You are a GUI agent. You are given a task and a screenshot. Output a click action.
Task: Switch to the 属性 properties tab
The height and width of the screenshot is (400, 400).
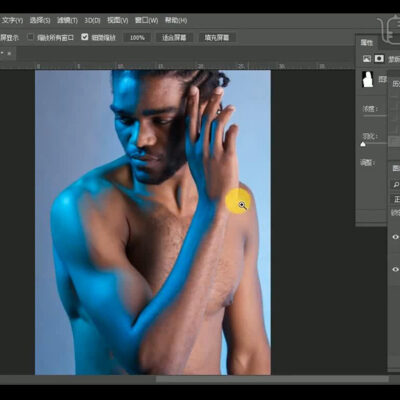click(367, 43)
